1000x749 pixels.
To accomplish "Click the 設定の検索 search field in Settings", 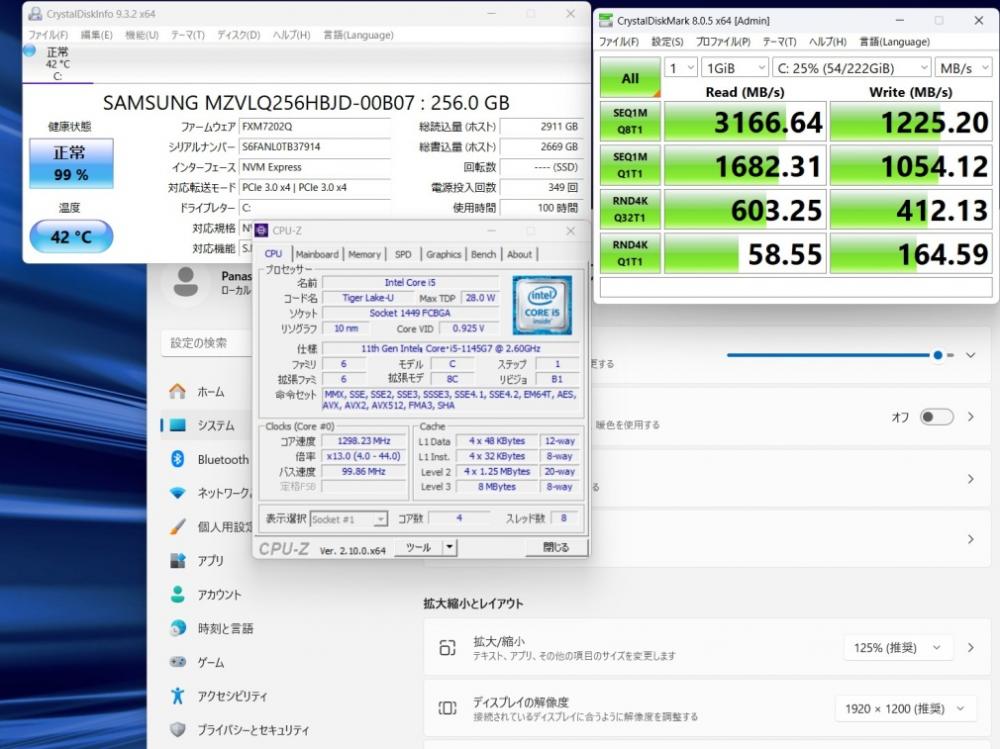I will 205,343.
